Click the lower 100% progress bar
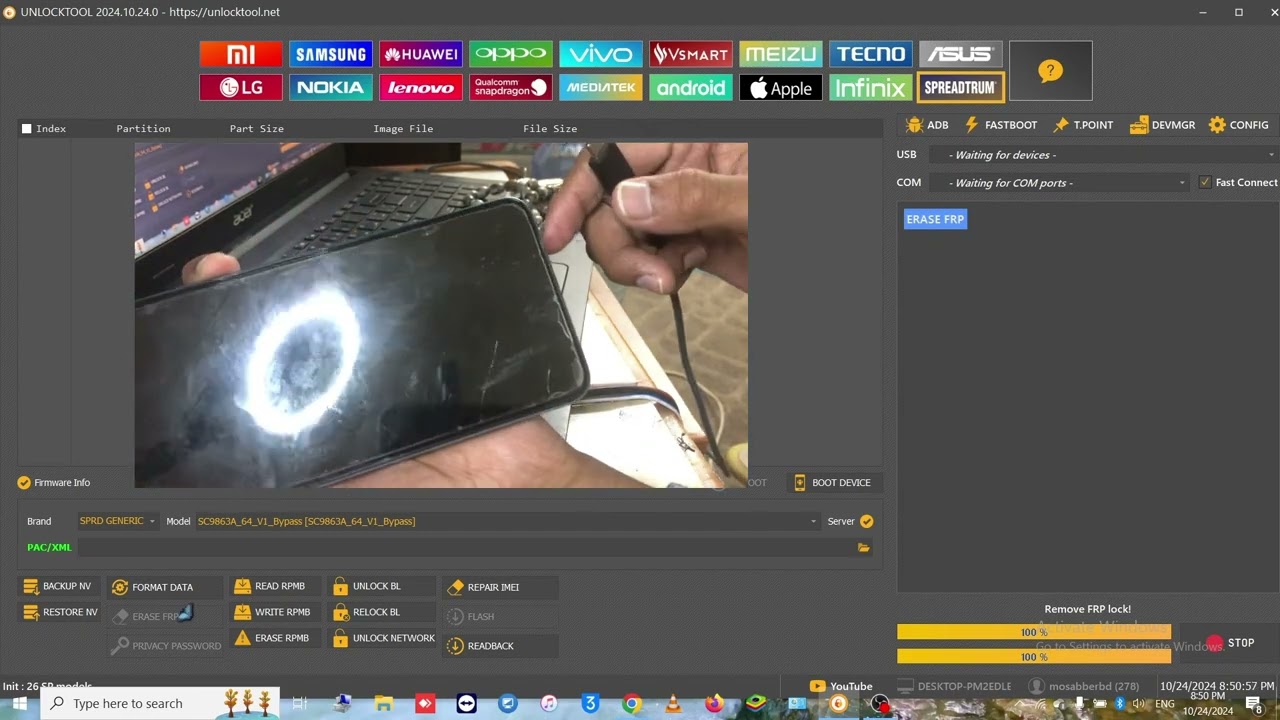The image size is (1280, 720). click(x=1034, y=657)
